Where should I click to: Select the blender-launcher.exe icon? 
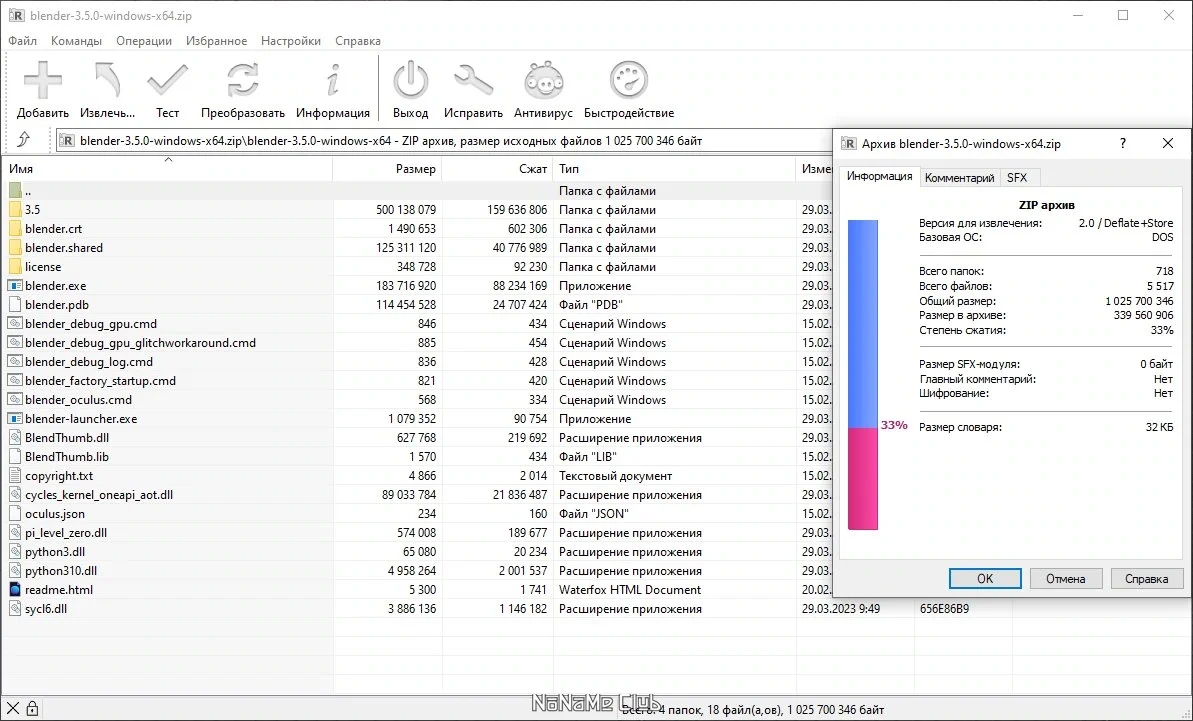pos(14,419)
